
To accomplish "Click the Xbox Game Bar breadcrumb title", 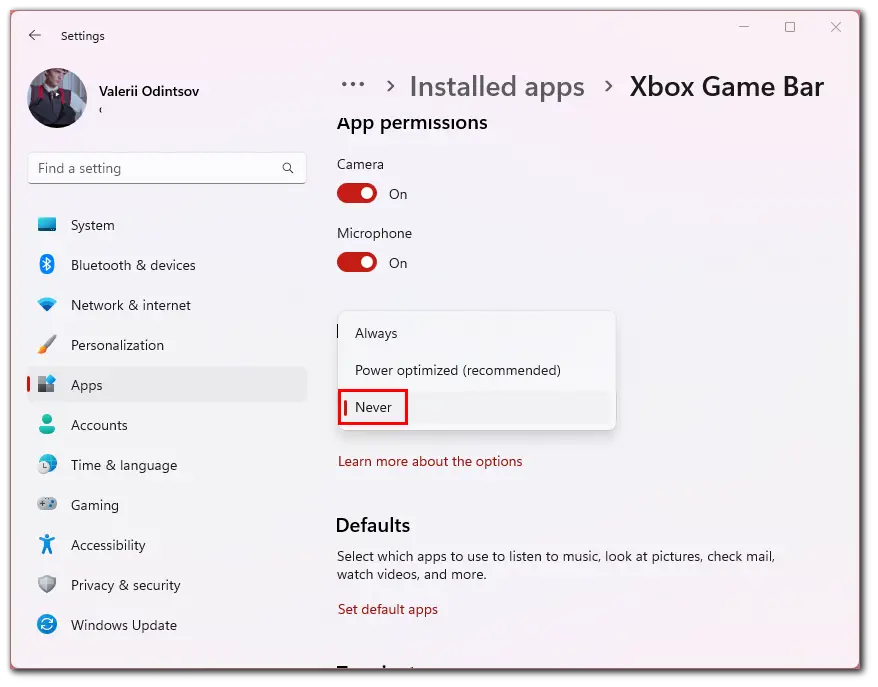I will tap(727, 87).
